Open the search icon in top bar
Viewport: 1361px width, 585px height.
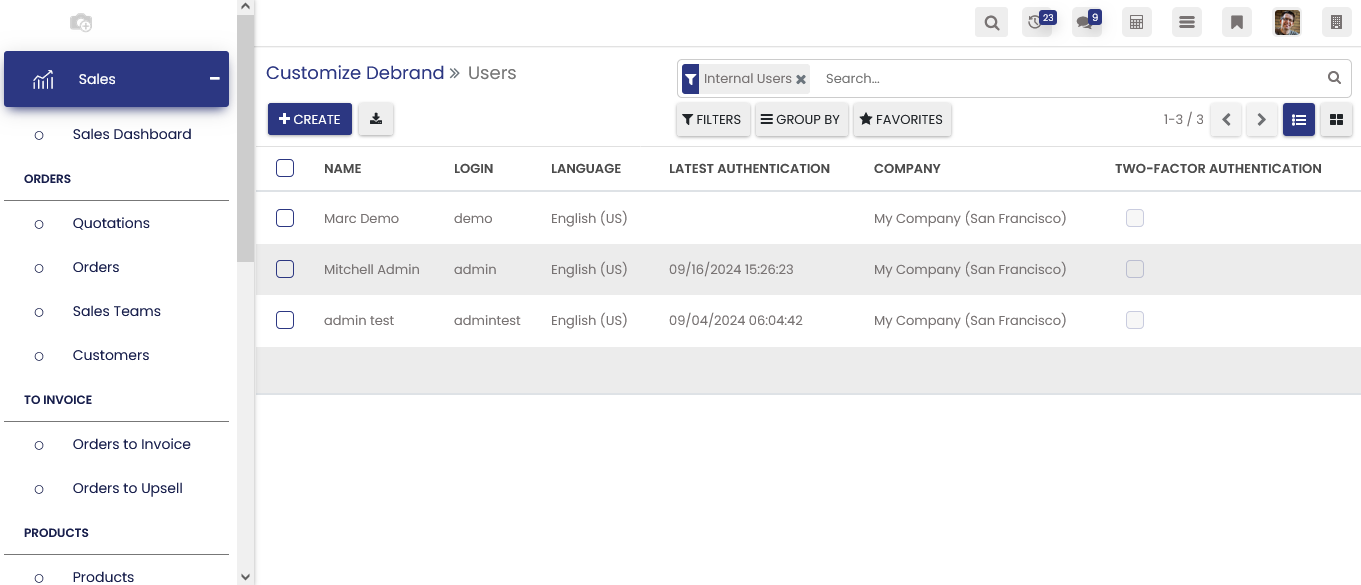pos(991,23)
